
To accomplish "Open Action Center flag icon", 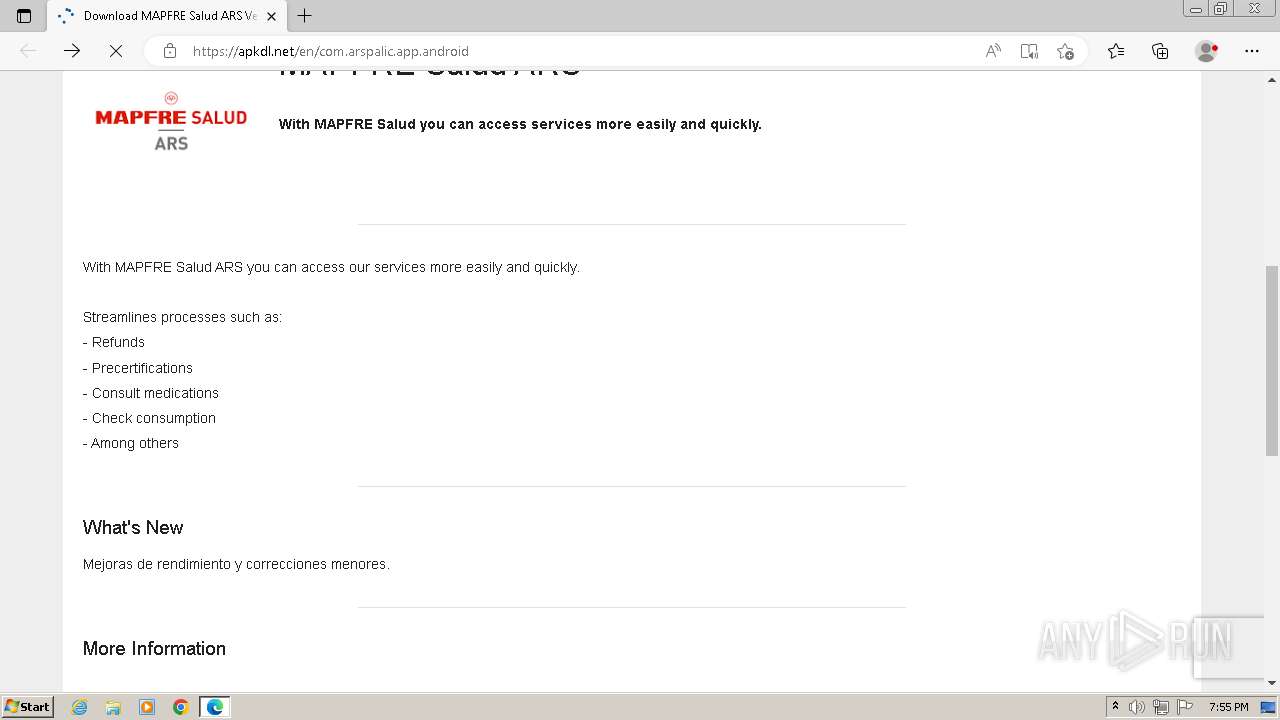I will click(x=1183, y=707).
